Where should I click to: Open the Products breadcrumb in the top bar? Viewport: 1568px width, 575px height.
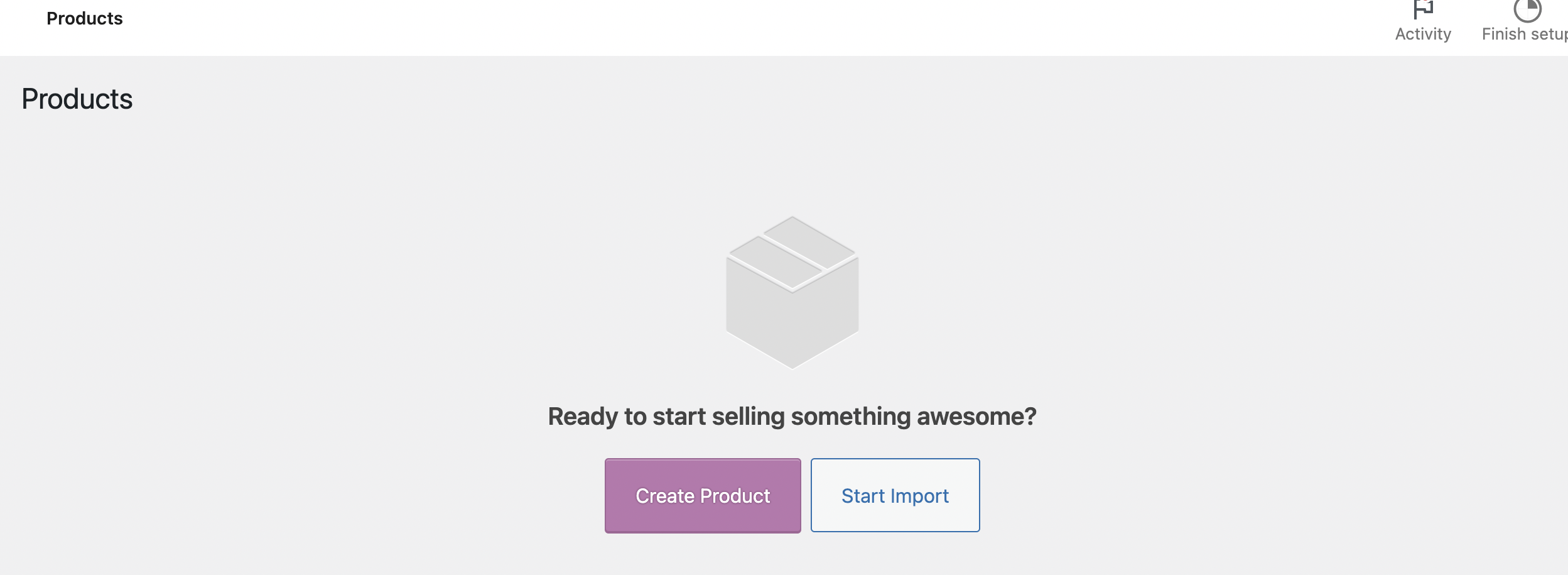pos(84,18)
